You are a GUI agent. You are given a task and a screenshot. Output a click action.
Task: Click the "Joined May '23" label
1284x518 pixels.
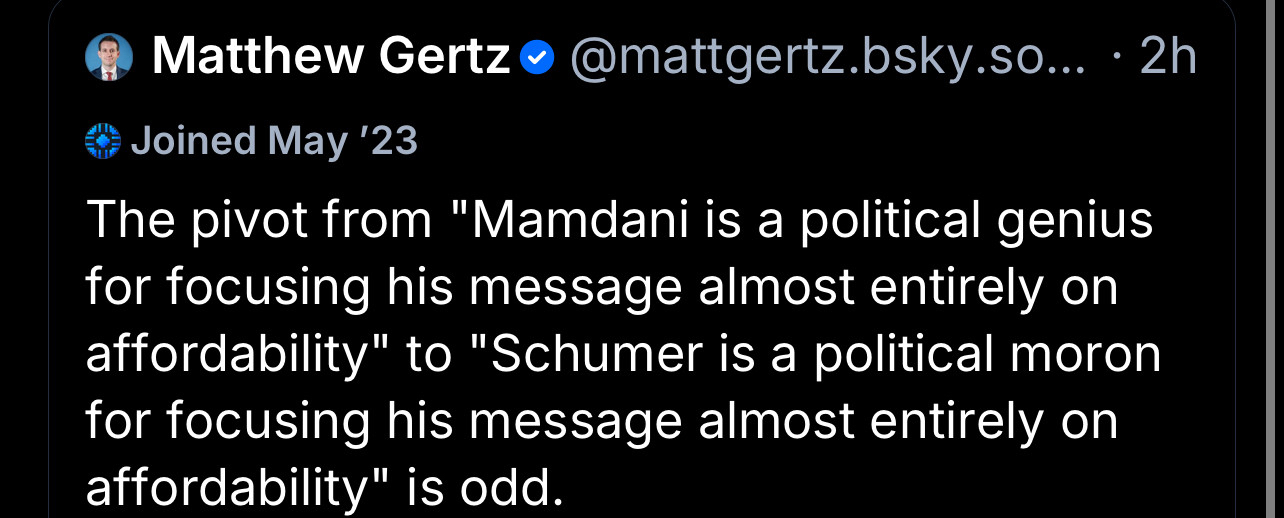point(274,141)
